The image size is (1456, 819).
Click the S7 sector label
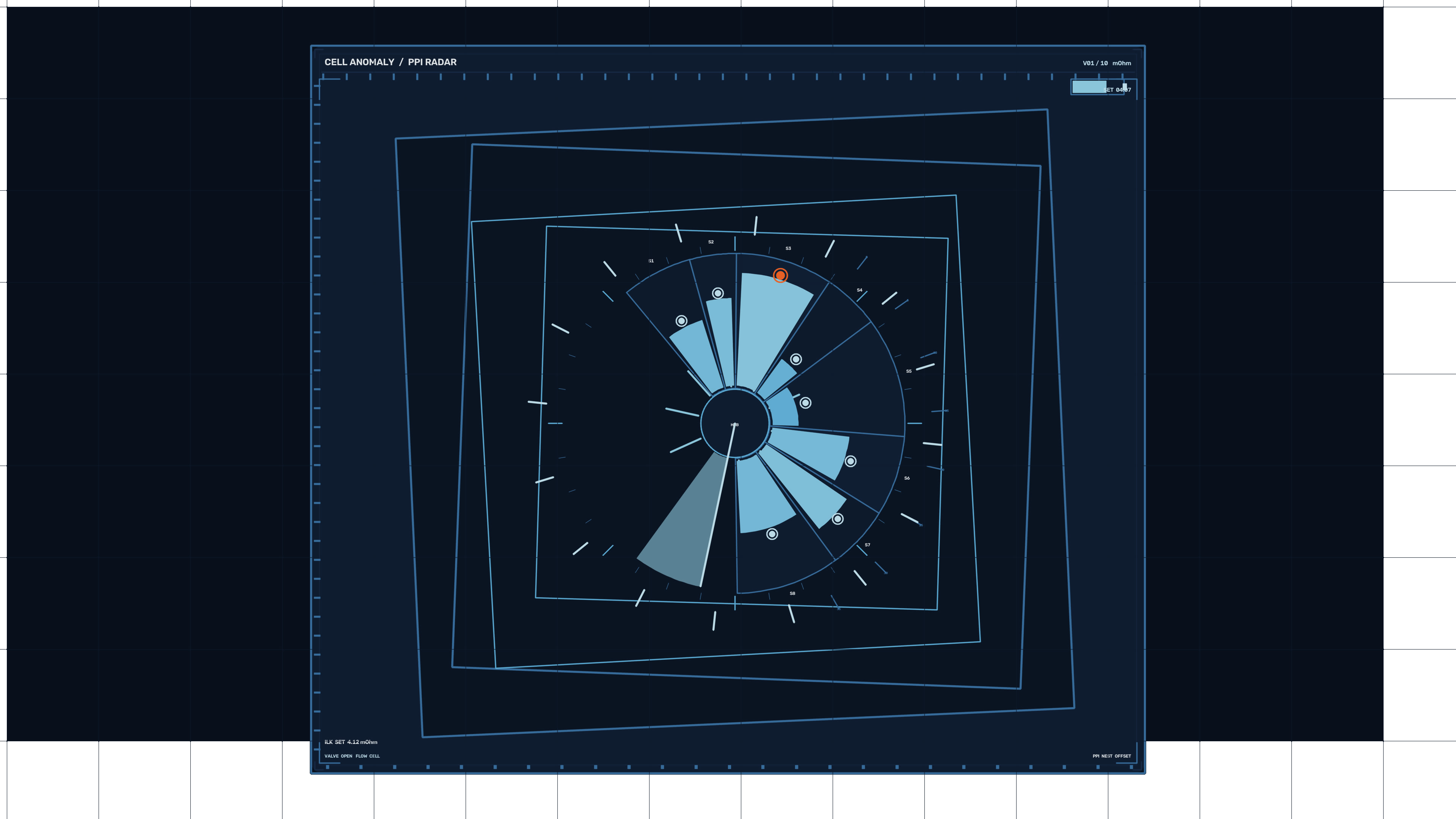click(x=868, y=545)
